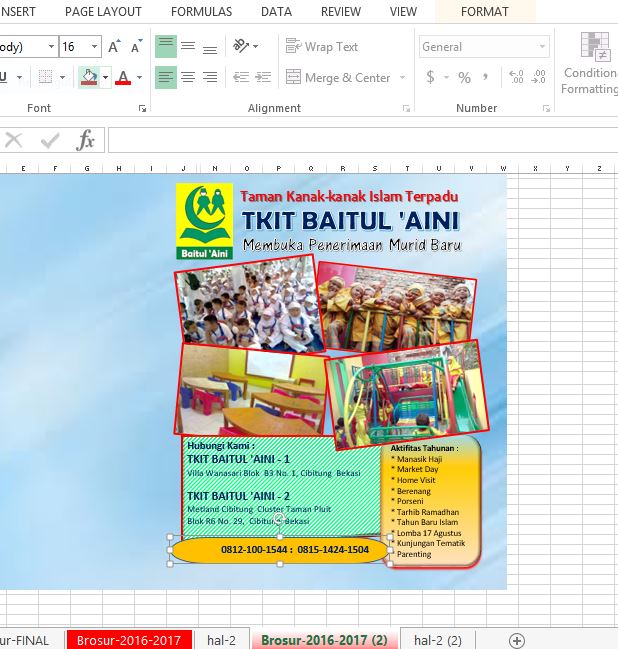Align text to the left
Viewport: 618px width, 649px height.
pyautogui.click(x=166, y=77)
